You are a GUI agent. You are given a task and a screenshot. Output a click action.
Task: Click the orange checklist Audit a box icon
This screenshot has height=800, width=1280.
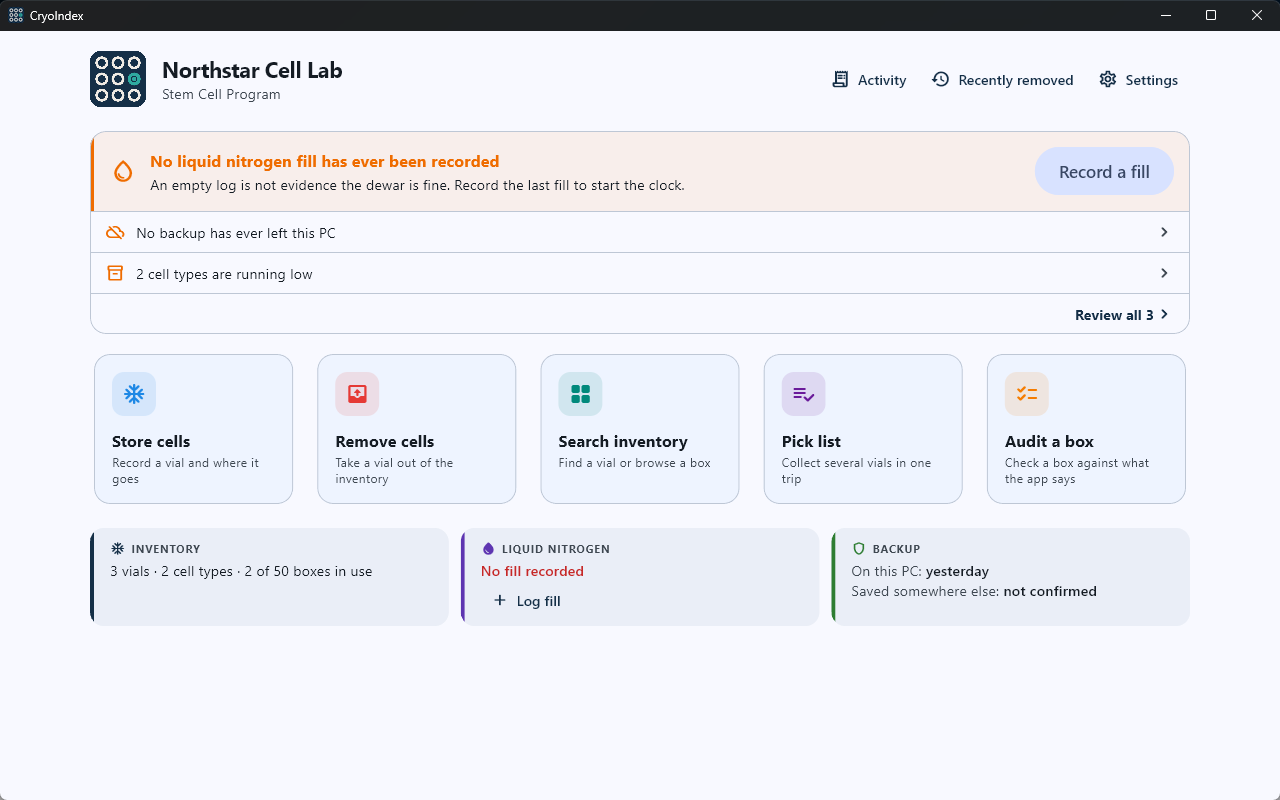coord(1027,394)
